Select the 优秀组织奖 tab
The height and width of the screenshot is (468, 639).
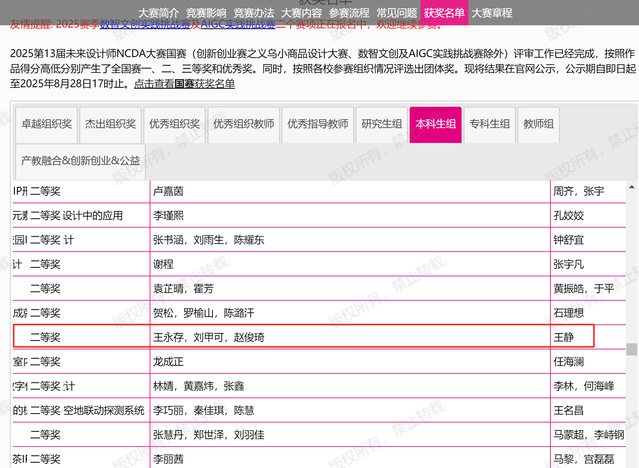point(173,125)
